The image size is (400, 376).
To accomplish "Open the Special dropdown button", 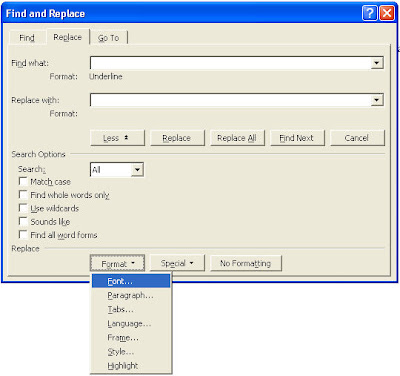I will pos(177,263).
